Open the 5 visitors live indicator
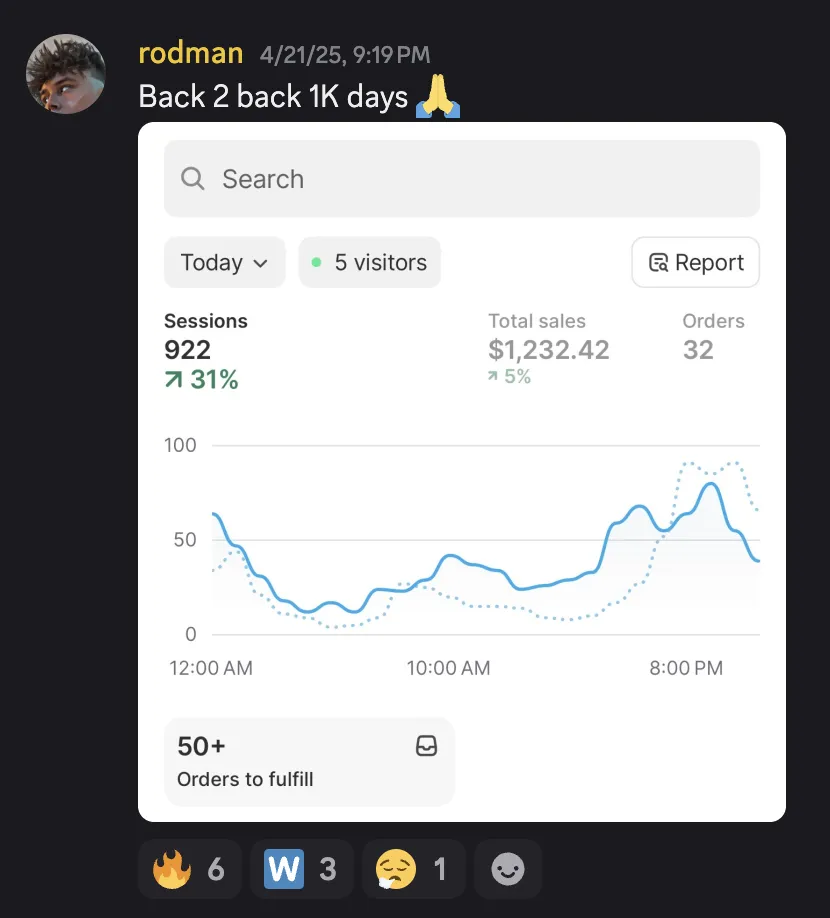The width and height of the screenshot is (830, 918). tap(369, 262)
